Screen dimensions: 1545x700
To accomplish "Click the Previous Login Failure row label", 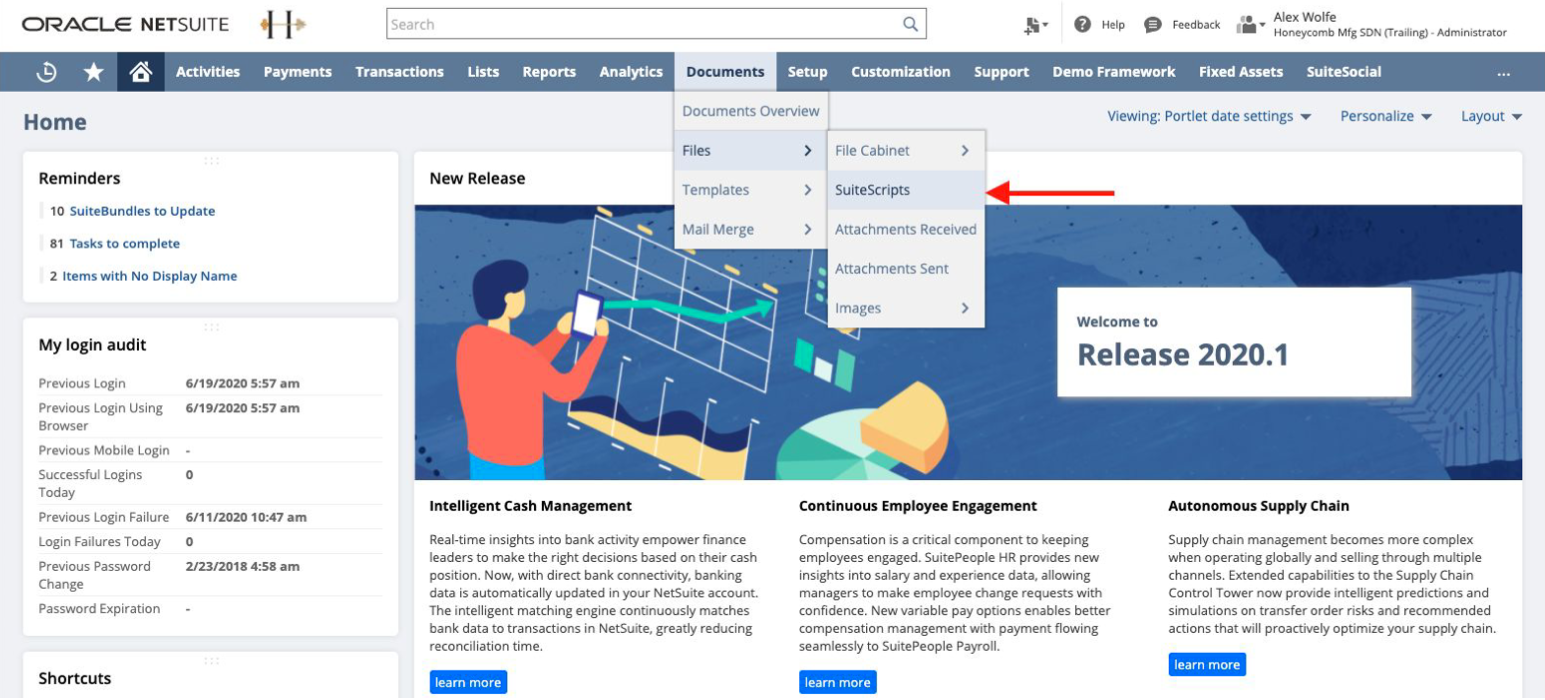I will 104,517.
